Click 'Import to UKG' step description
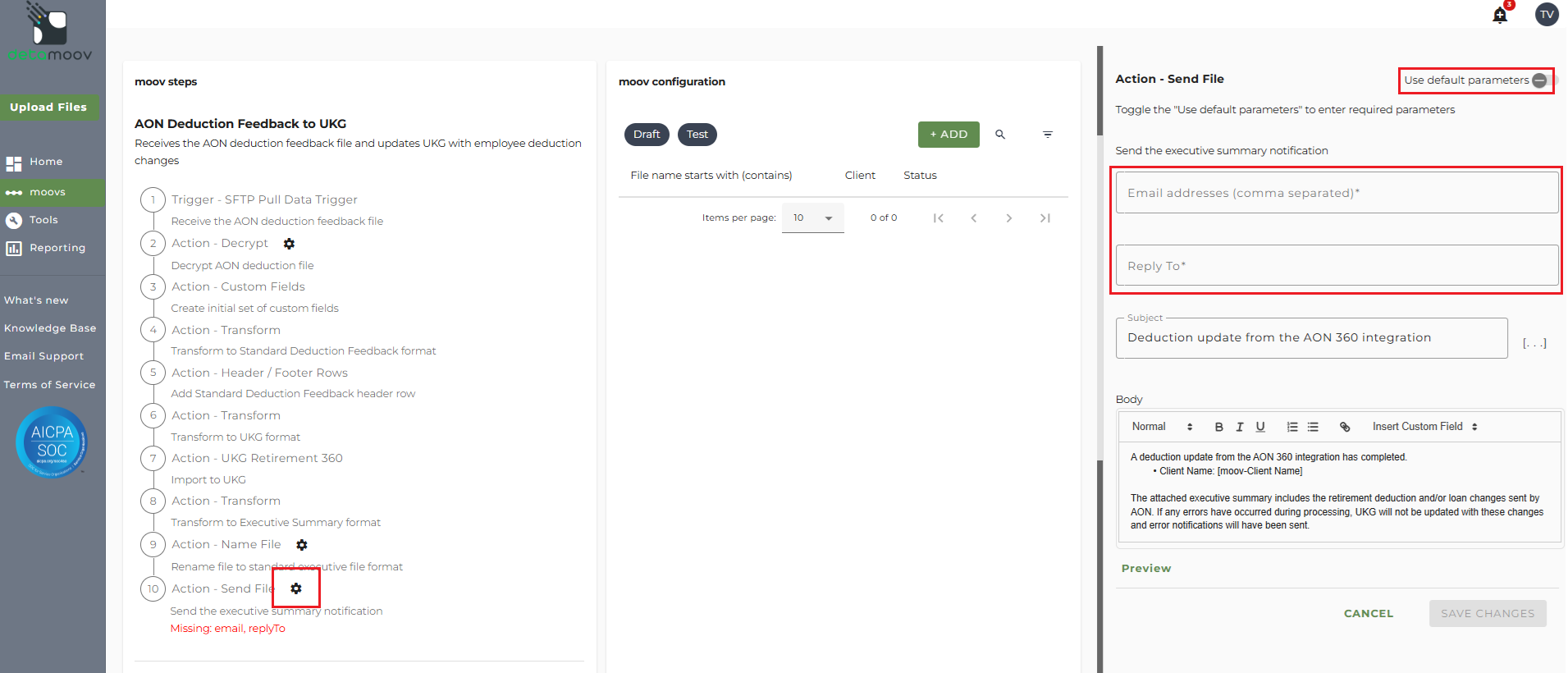 click(x=208, y=480)
